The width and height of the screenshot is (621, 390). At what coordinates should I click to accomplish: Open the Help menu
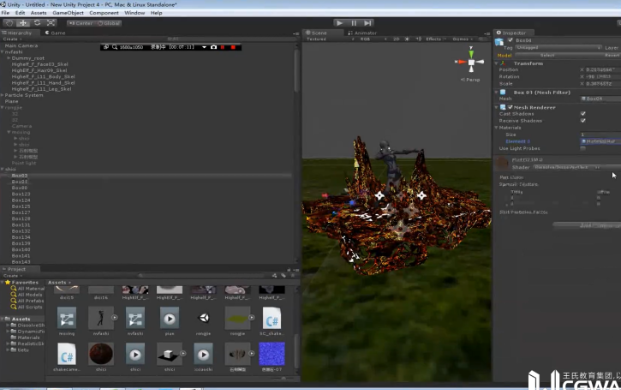156,13
